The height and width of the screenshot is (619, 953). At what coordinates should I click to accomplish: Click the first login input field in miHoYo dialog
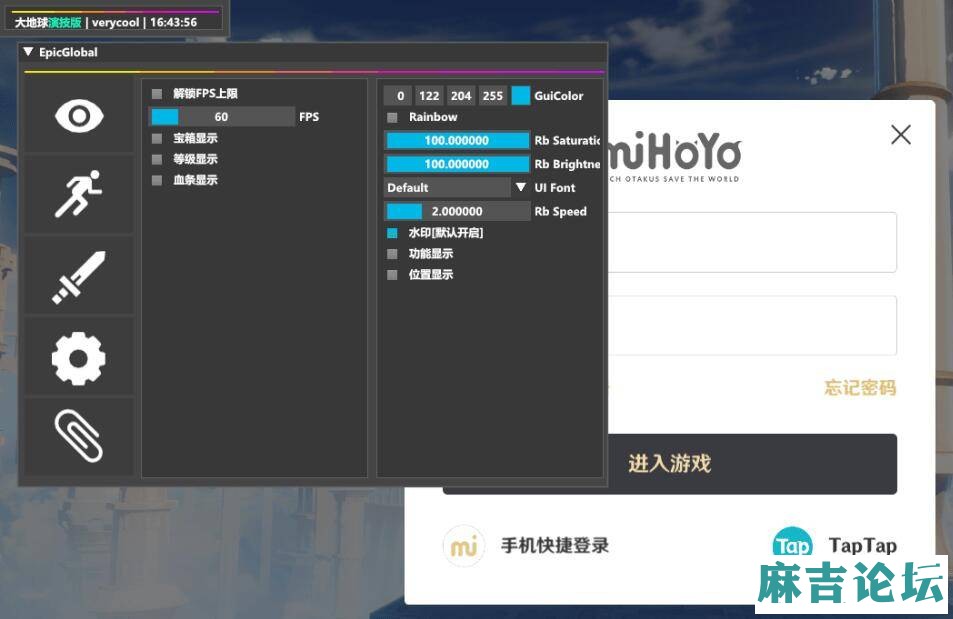click(x=752, y=242)
